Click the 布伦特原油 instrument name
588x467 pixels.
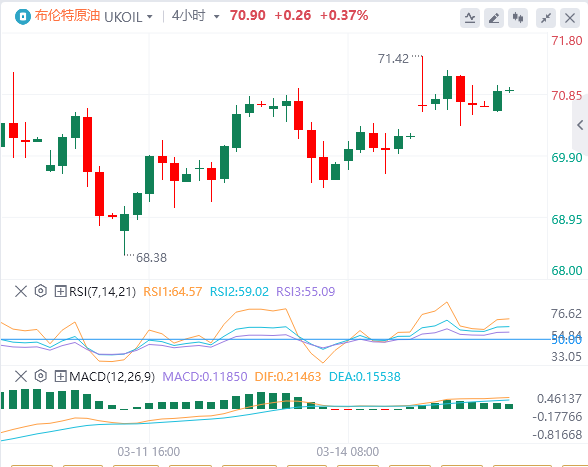[68, 16]
